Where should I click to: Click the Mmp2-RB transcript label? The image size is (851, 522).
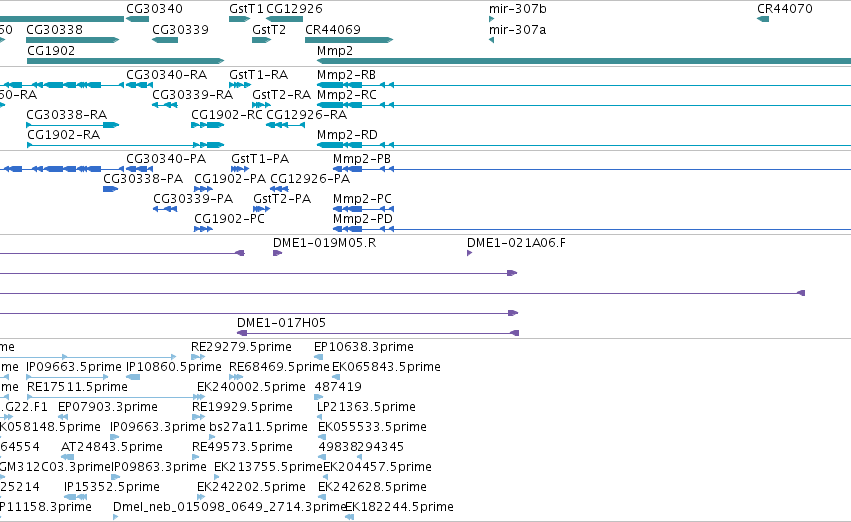(346, 74)
